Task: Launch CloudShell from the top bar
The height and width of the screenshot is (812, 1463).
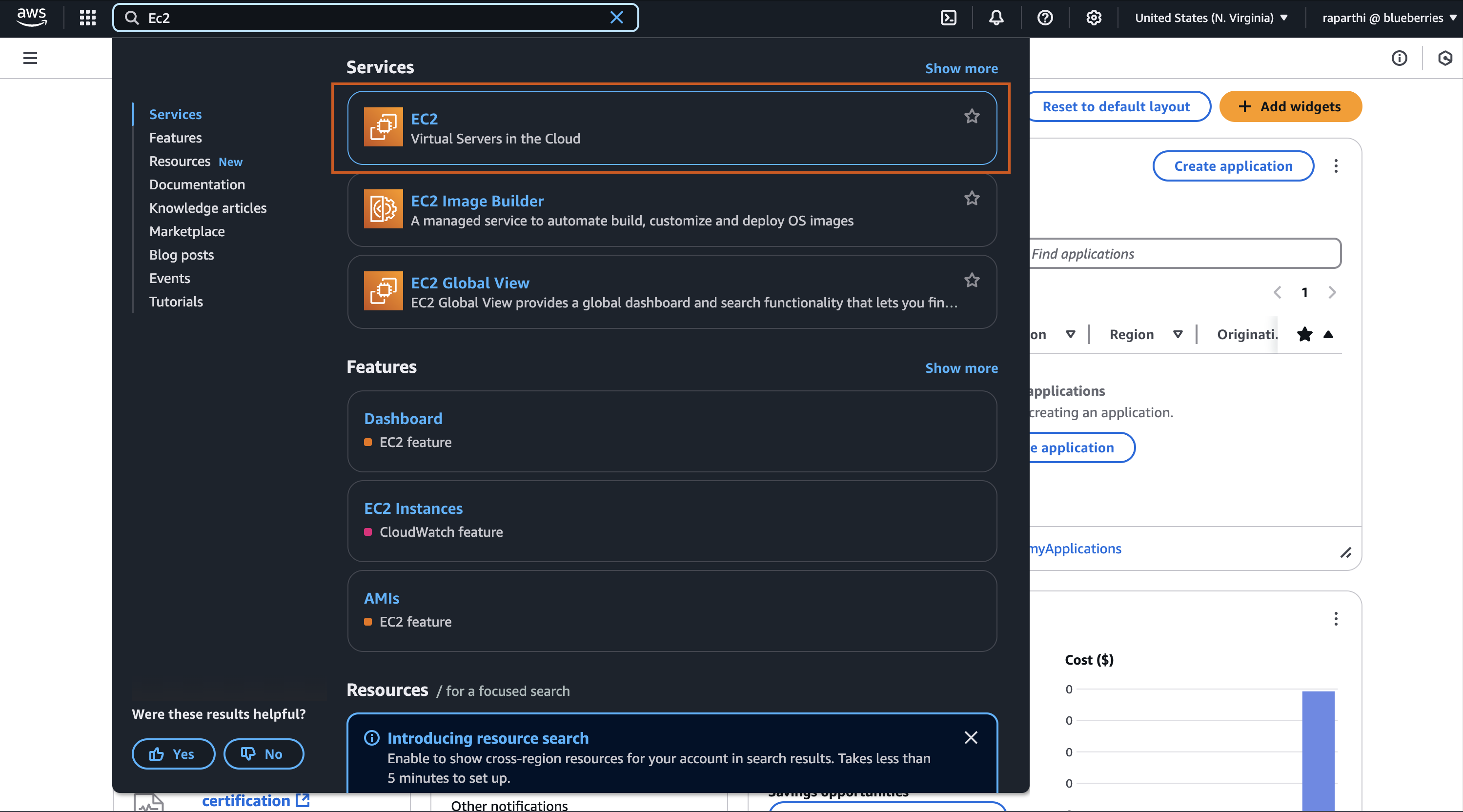Action: (949, 18)
